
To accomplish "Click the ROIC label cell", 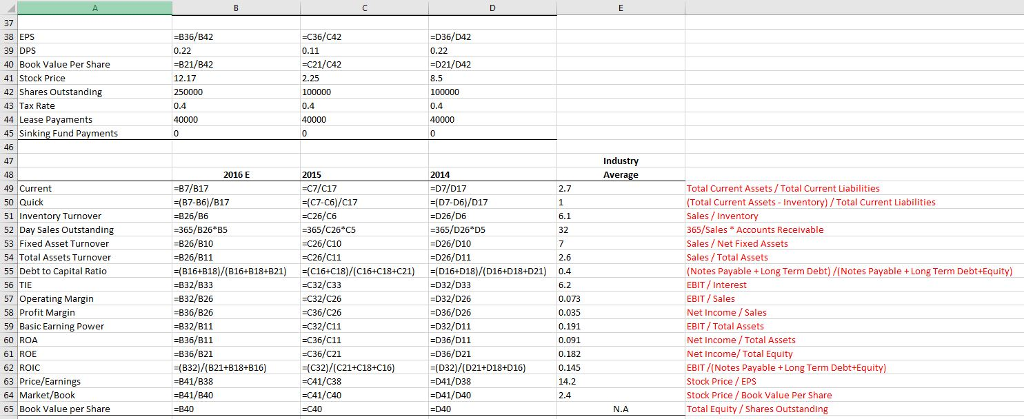I will 95,367.
